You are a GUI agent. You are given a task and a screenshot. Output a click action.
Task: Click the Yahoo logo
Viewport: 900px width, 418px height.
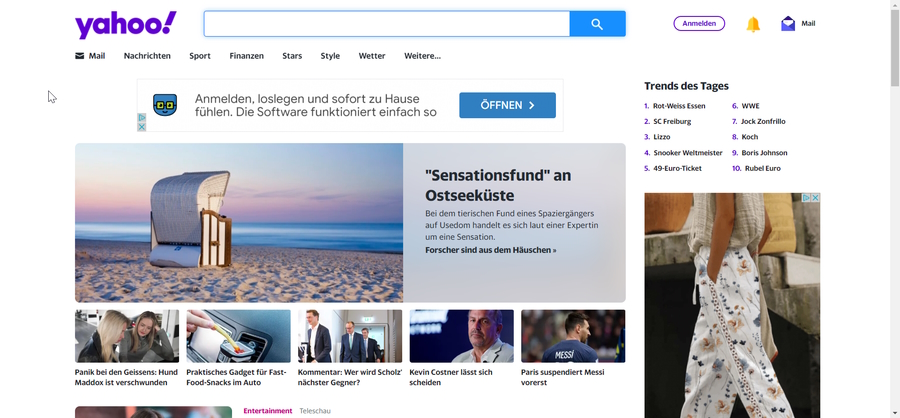[125, 25]
